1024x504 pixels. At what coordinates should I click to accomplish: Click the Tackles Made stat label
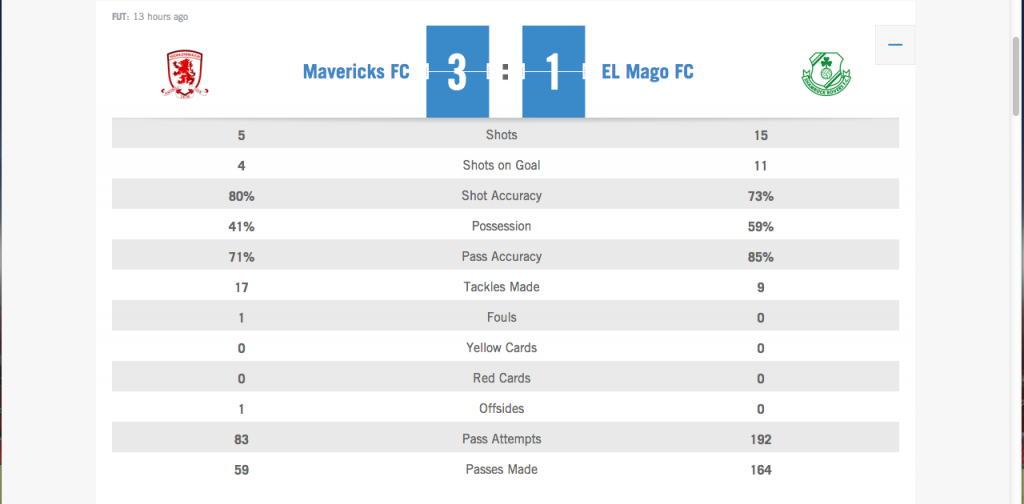click(501, 287)
